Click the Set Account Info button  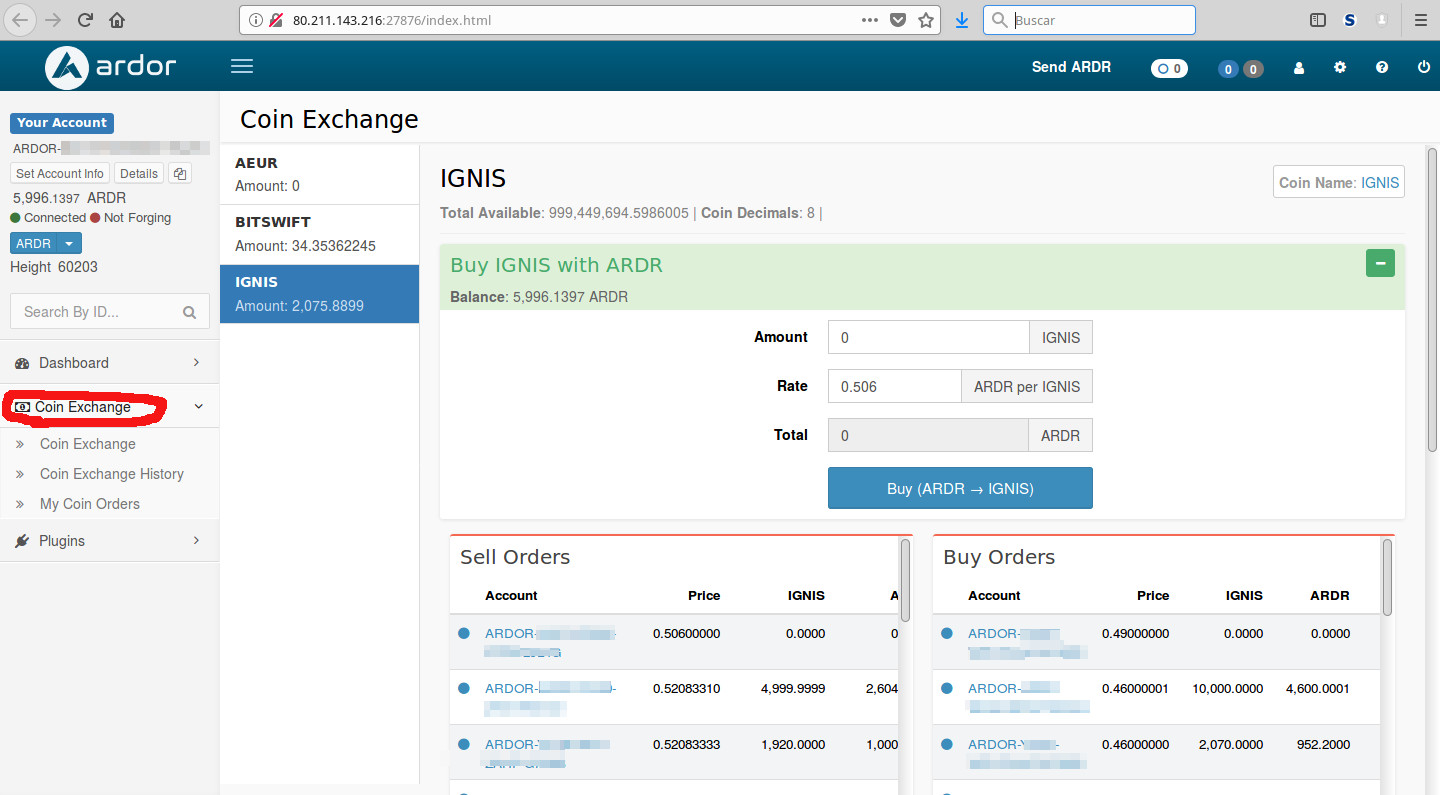click(x=60, y=174)
